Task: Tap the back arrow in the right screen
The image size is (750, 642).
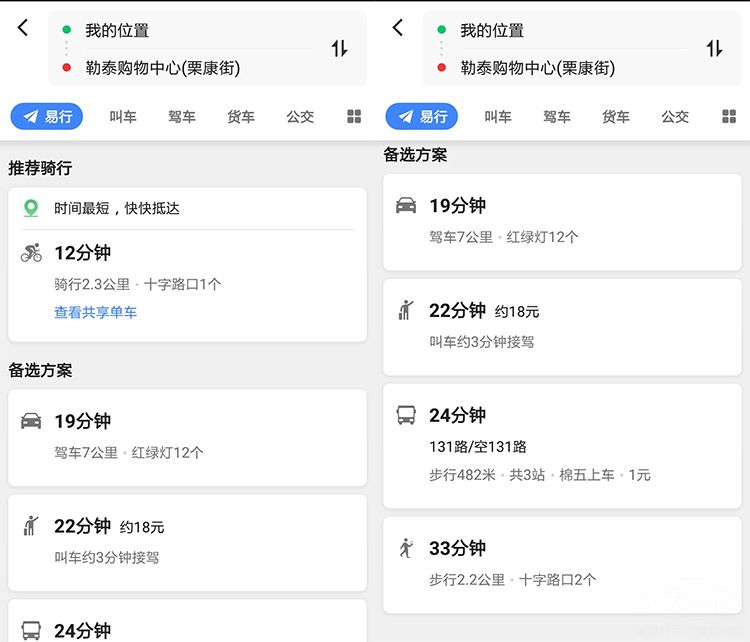Action: (x=398, y=28)
